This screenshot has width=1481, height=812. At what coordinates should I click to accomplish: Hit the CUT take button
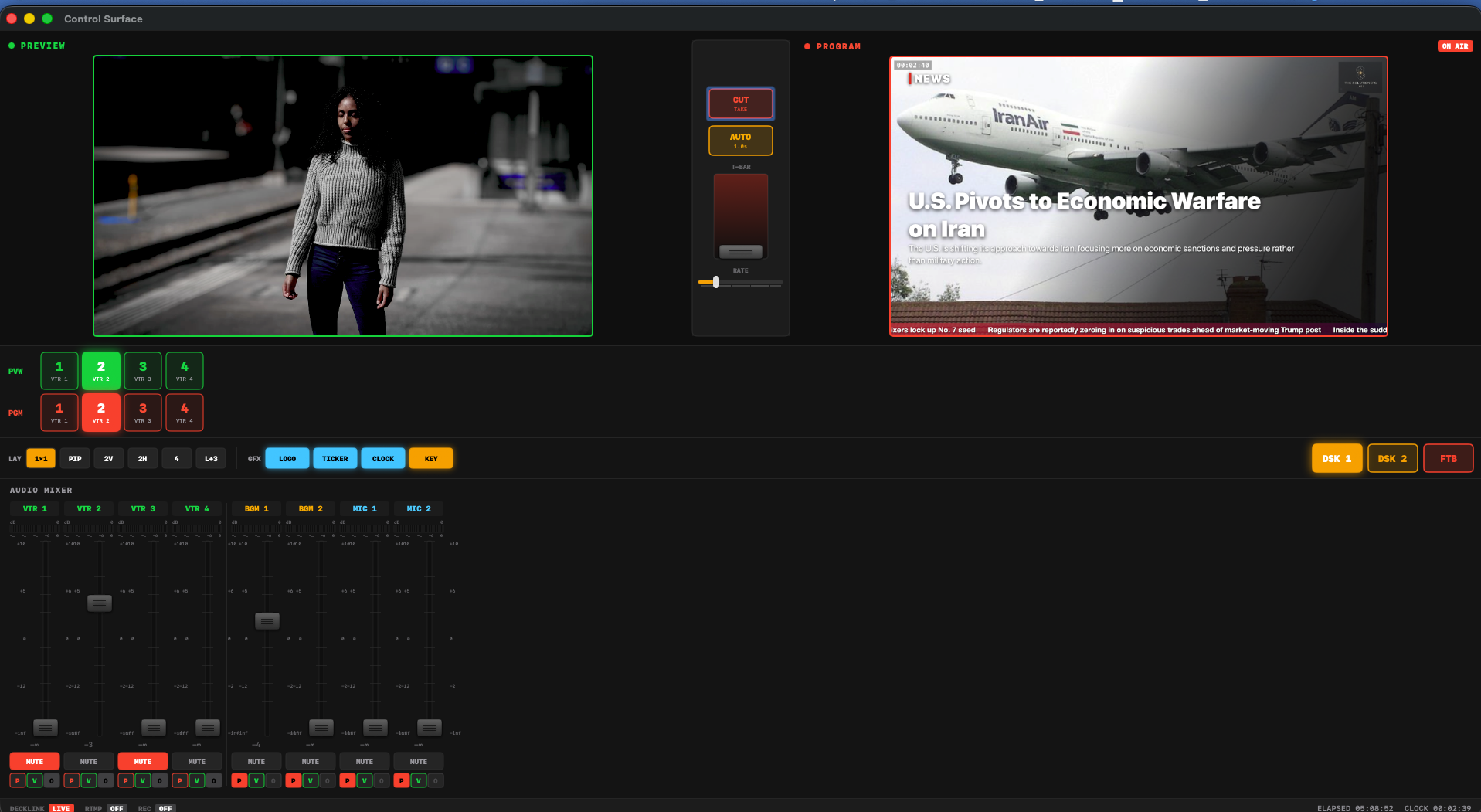pos(740,104)
